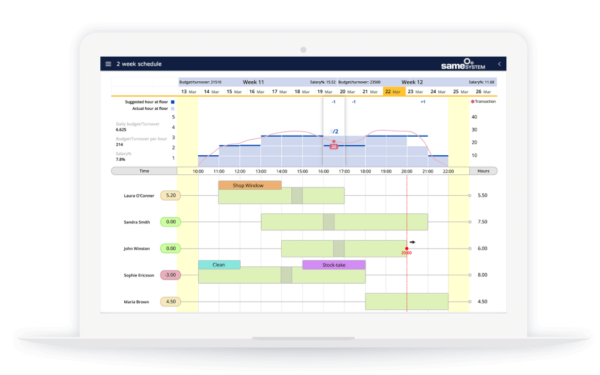Viewport: 600px width, 375px height.
Task: Select the Week 12 header
Action: tap(412, 82)
